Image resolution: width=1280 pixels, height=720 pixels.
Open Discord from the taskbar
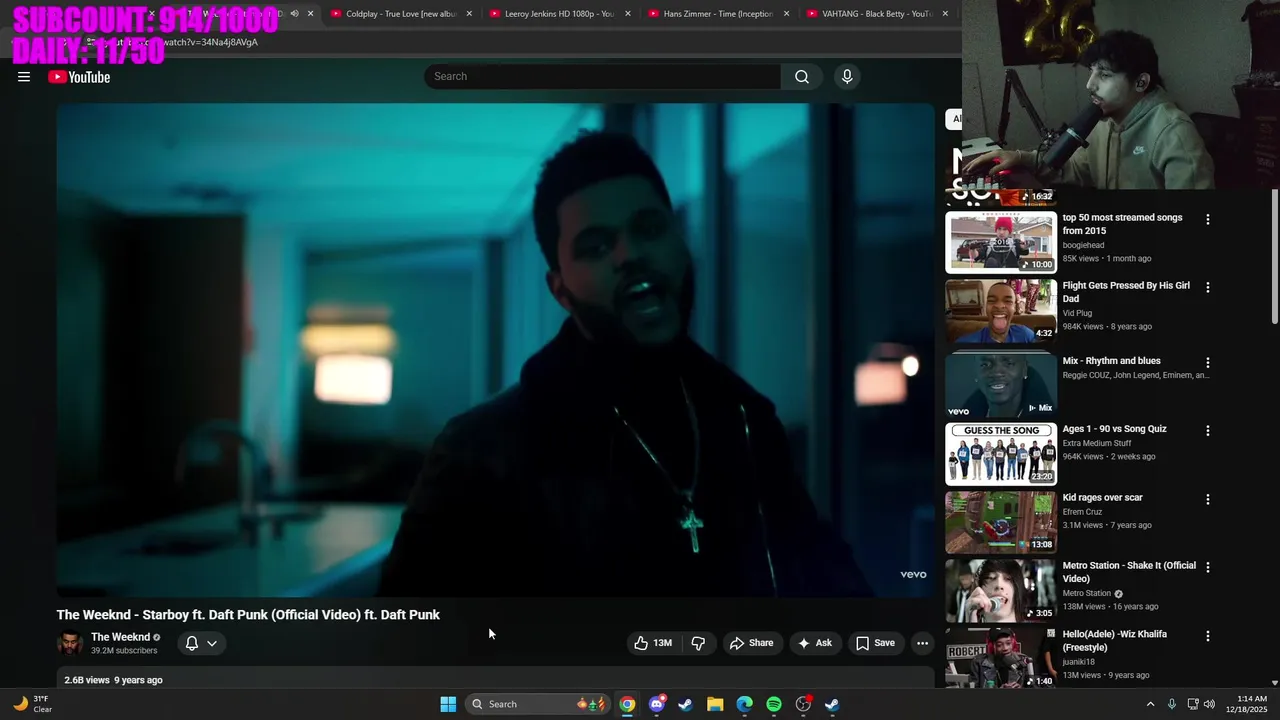(656, 704)
